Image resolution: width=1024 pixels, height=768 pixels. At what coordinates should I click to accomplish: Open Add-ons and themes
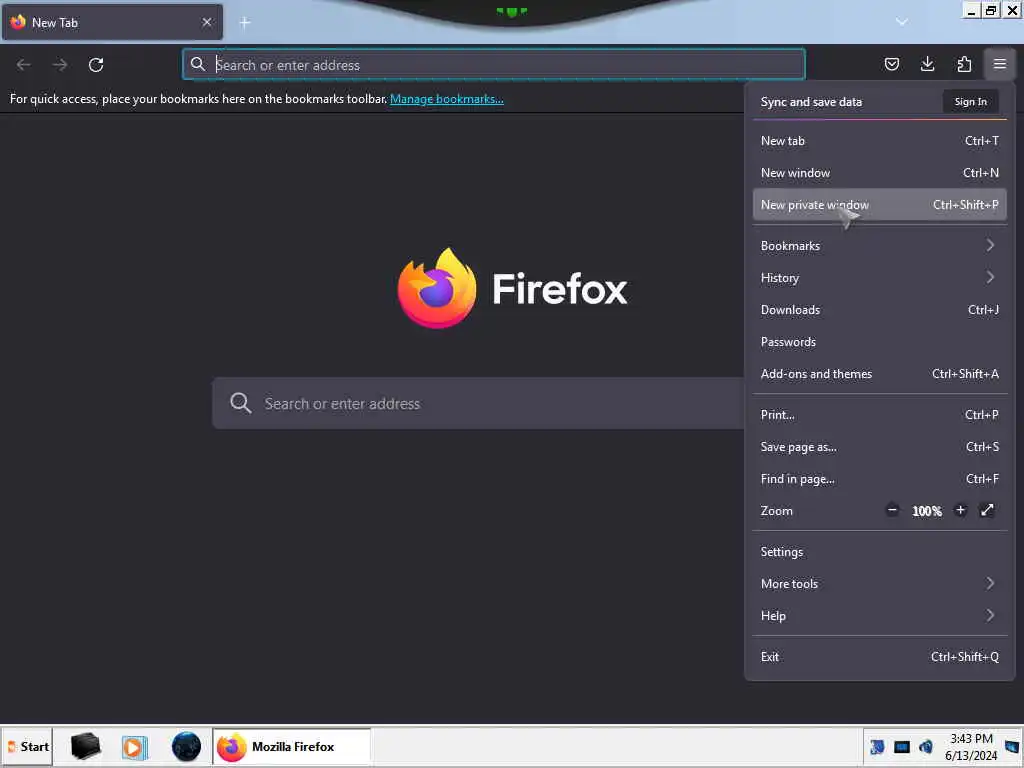(x=880, y=374)
